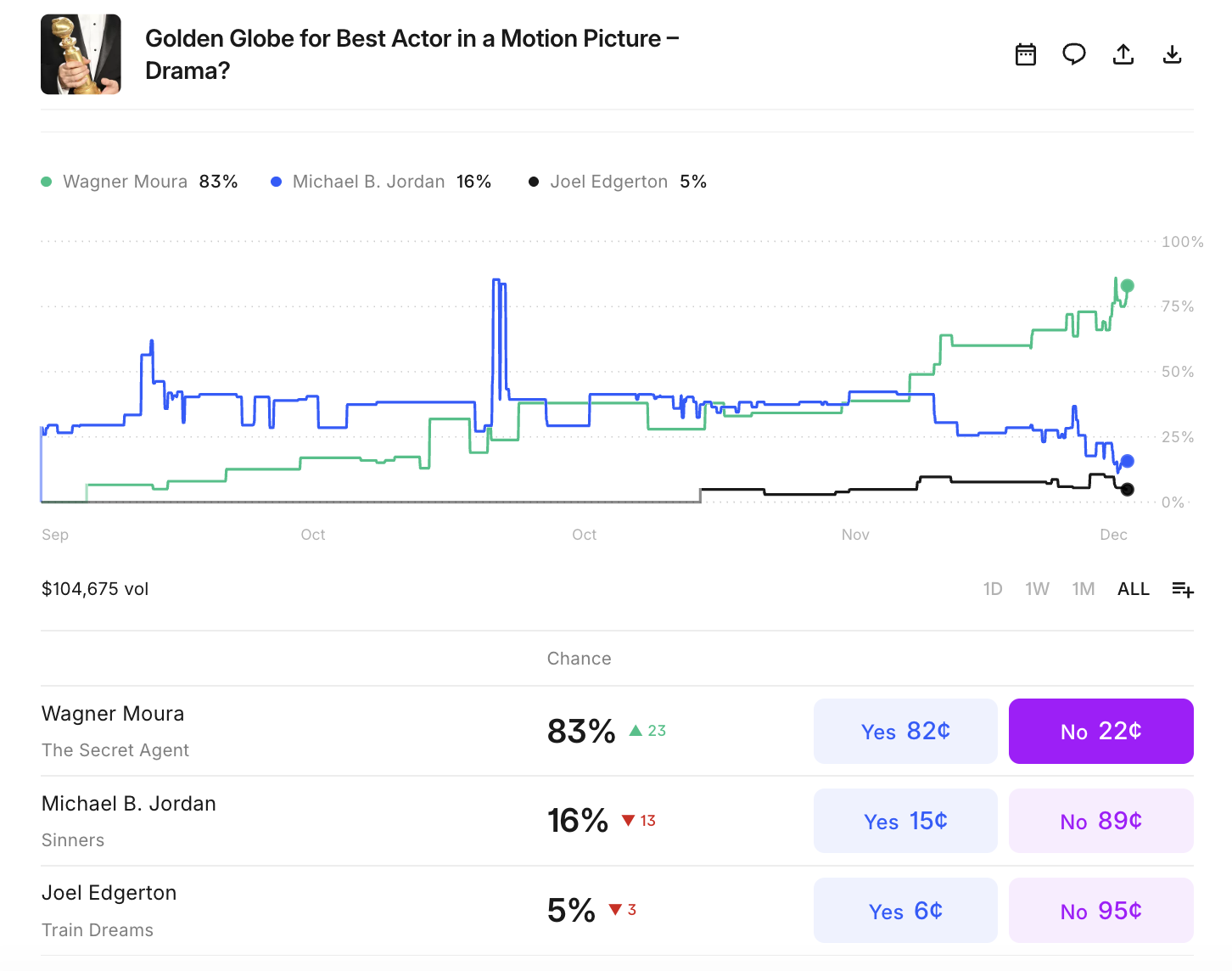This screenshot has height=971, width=1232.
Task: Buy Yes 82¢ for Wagner Moura
Action: [905, 731]
